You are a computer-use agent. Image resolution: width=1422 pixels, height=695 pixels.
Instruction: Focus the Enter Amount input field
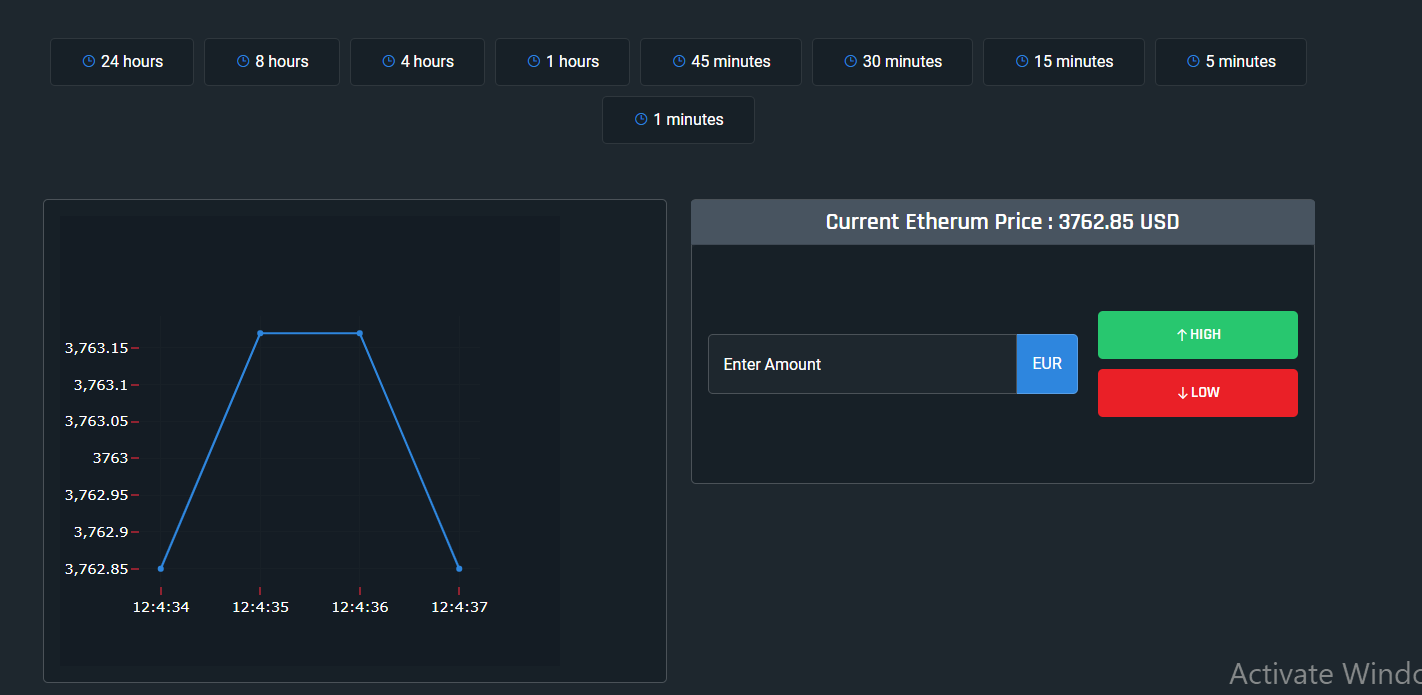tap(862, 364)
